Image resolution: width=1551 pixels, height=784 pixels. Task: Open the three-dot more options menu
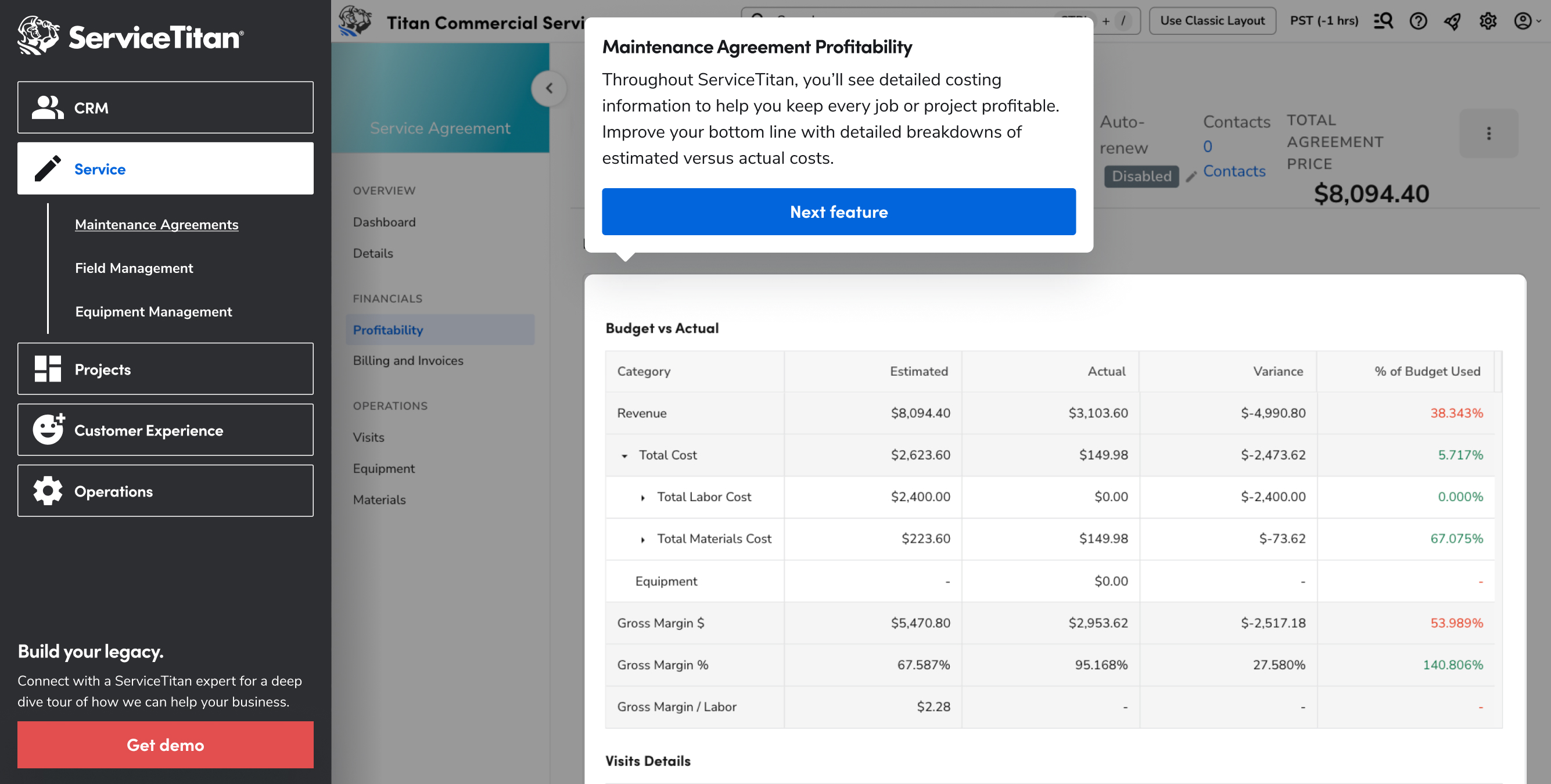(x=1488, y=133)
